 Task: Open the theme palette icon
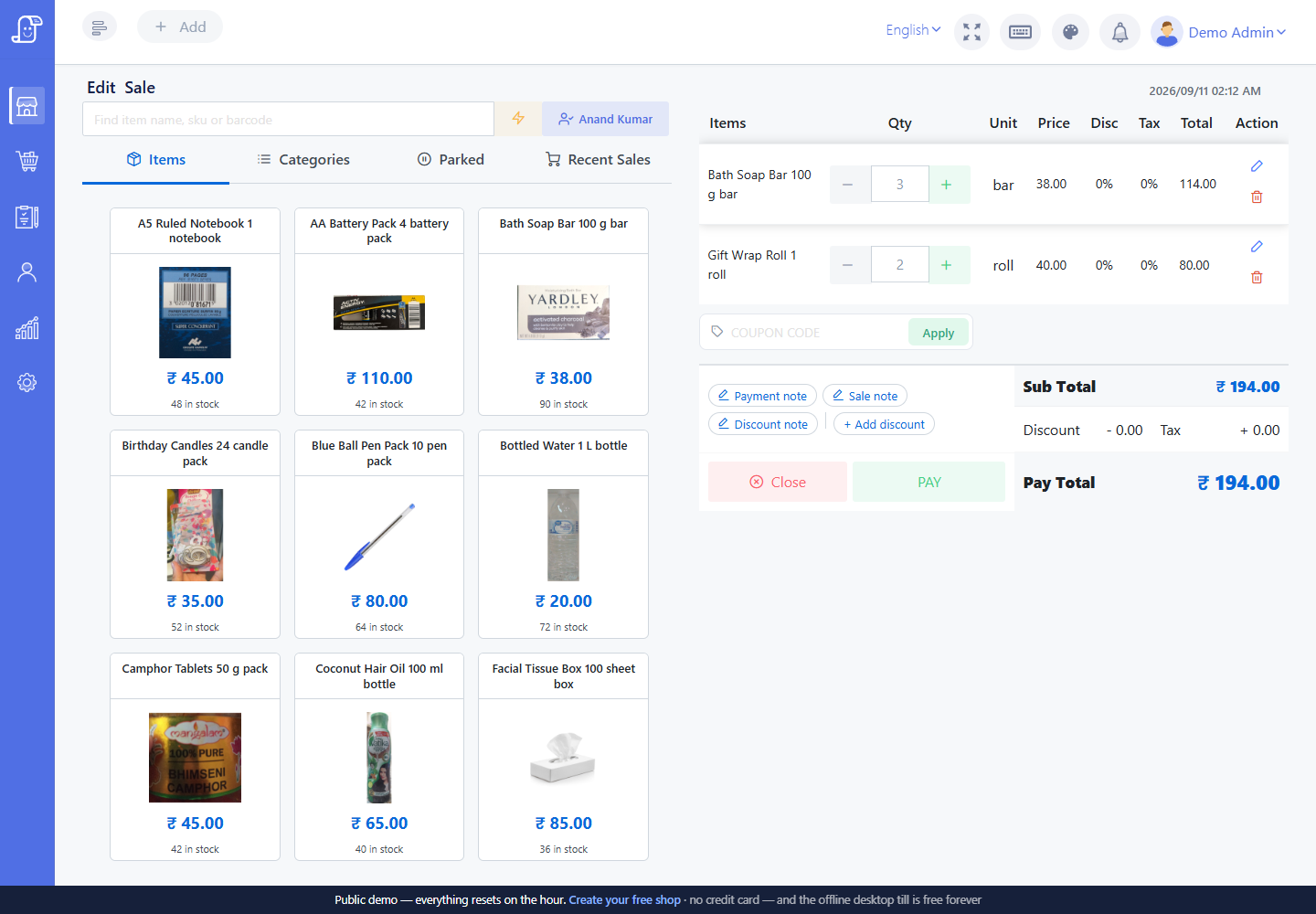point(1070,32)
